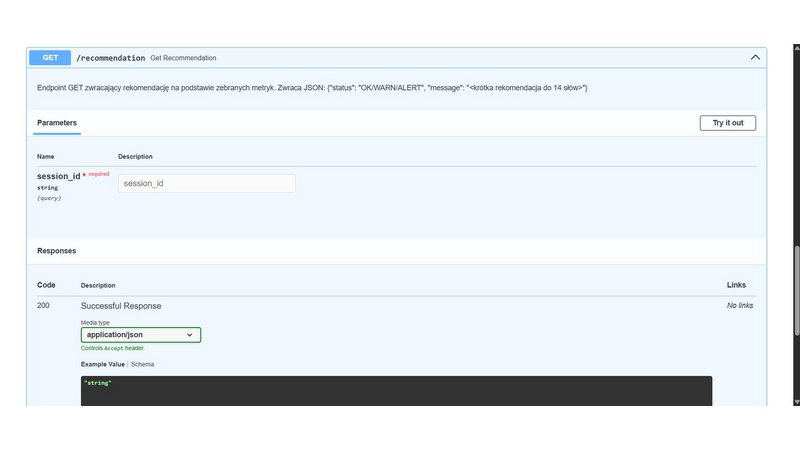The width and height of the screenshot is (800, 450).
Task: Click the Successful Response description
Action: click(x=121, y=306)
